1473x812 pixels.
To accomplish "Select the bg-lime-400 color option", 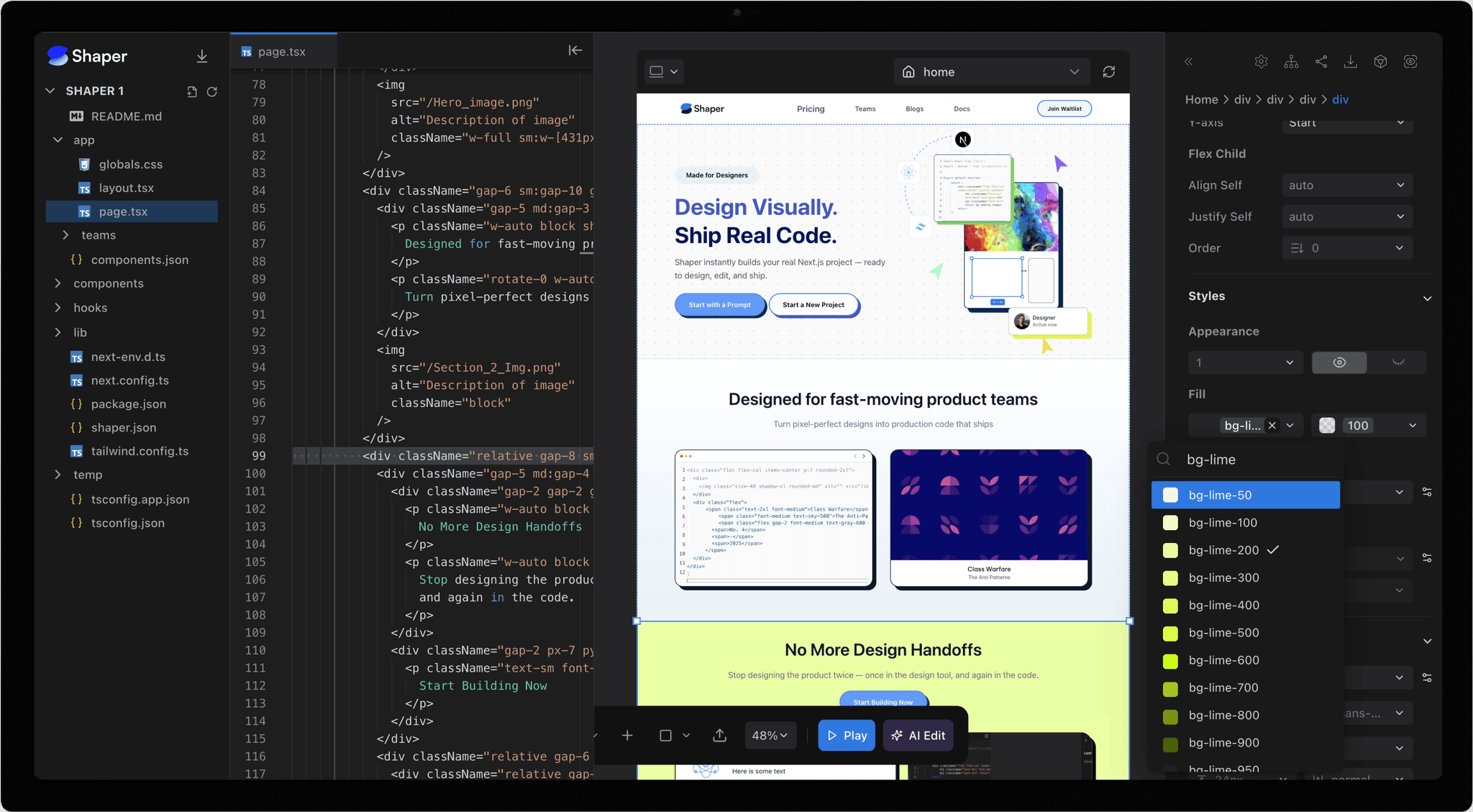I will [1245, 605].
